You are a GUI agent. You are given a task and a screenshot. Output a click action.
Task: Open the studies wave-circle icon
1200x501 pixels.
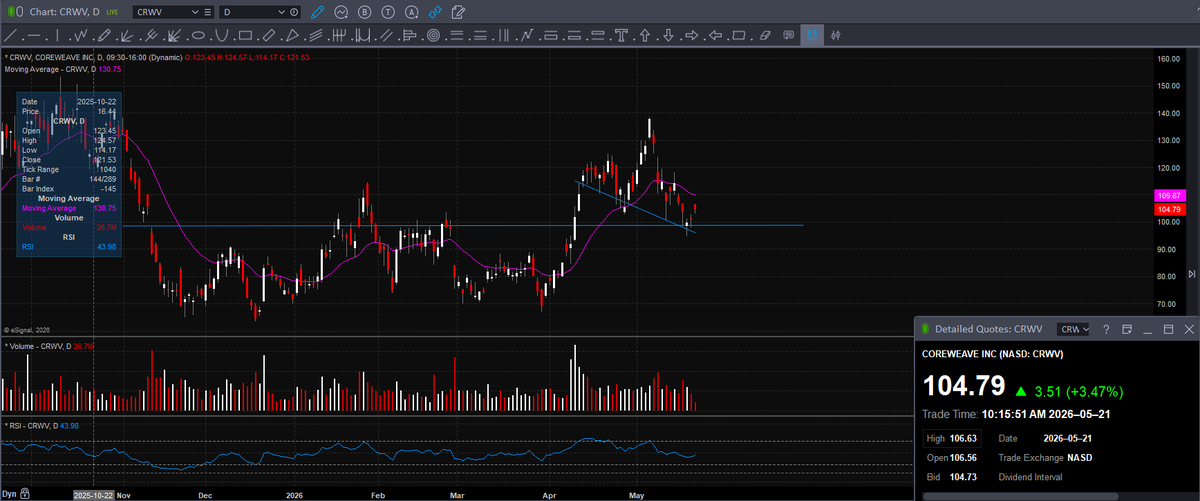(341, 11)
